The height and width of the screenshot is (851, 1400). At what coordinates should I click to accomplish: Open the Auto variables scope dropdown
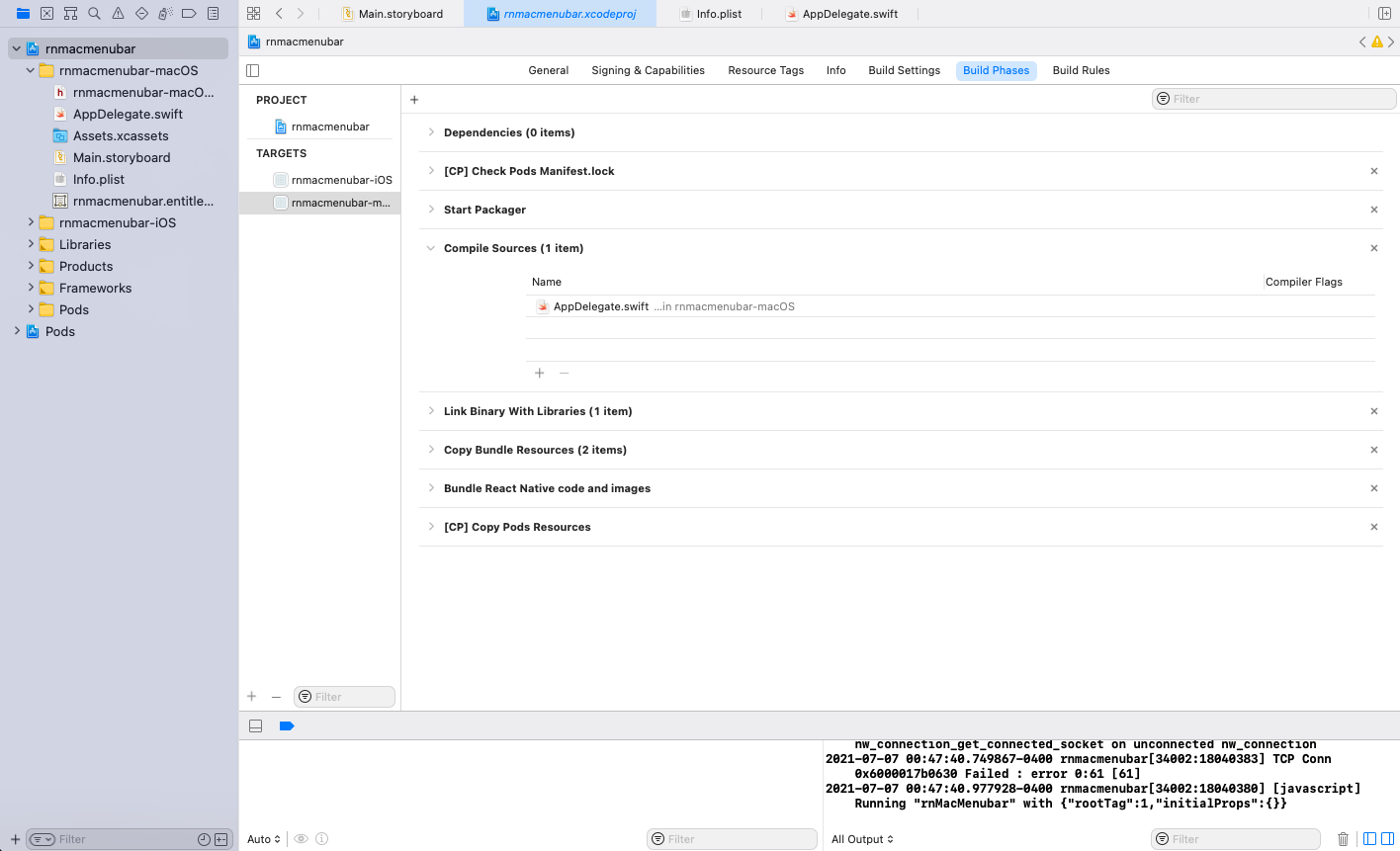pos(264,839)
